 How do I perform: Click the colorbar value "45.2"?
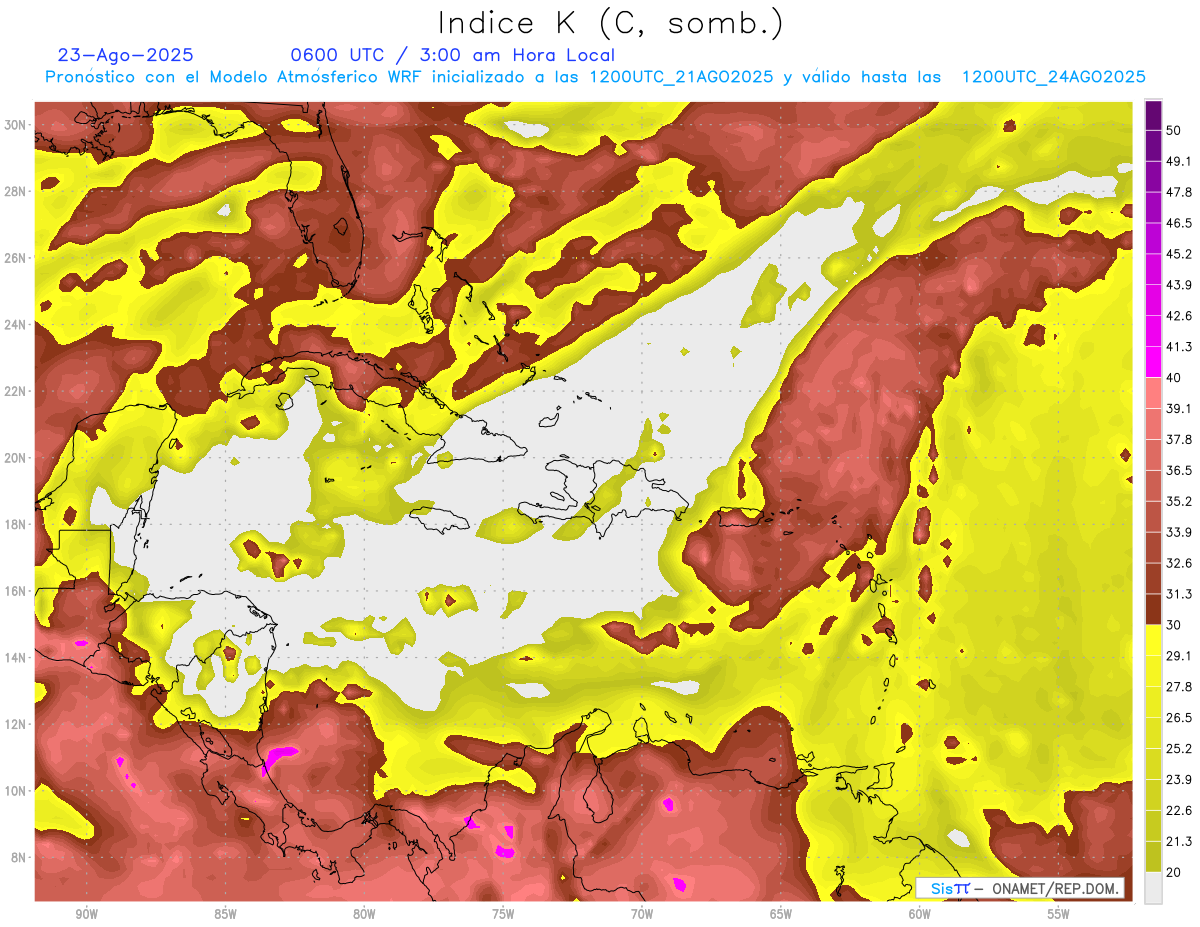tap(1179, 254)
